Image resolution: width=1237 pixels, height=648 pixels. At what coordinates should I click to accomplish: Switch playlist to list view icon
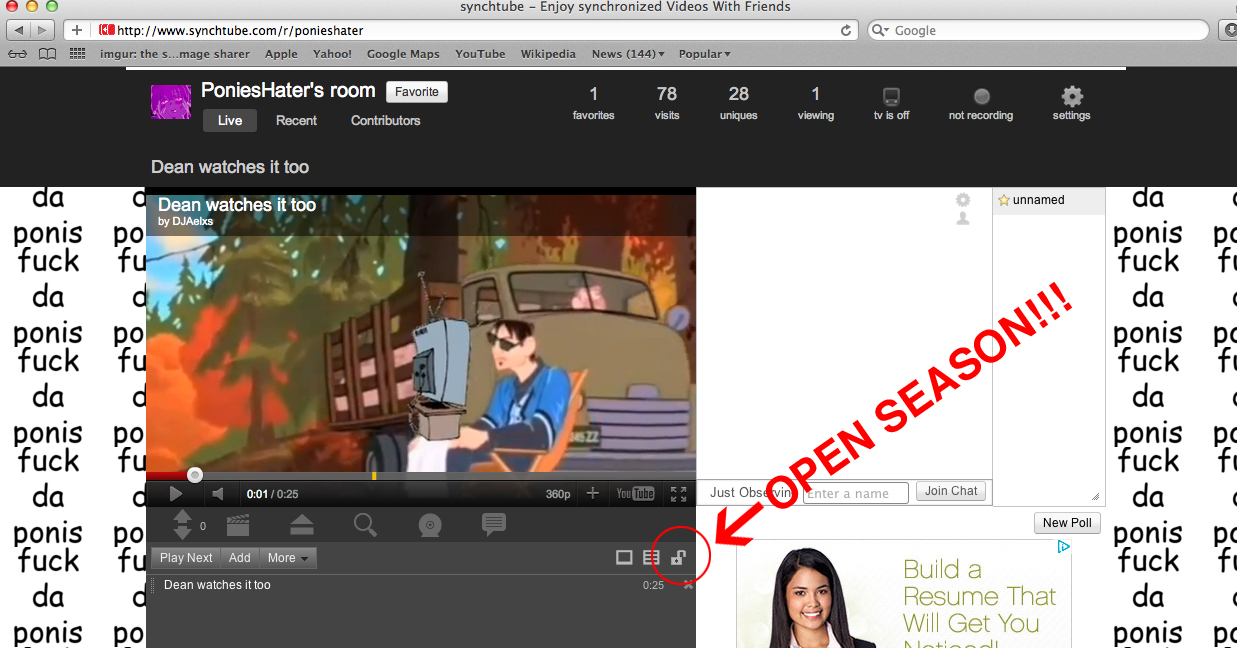(x=651, y=558)
